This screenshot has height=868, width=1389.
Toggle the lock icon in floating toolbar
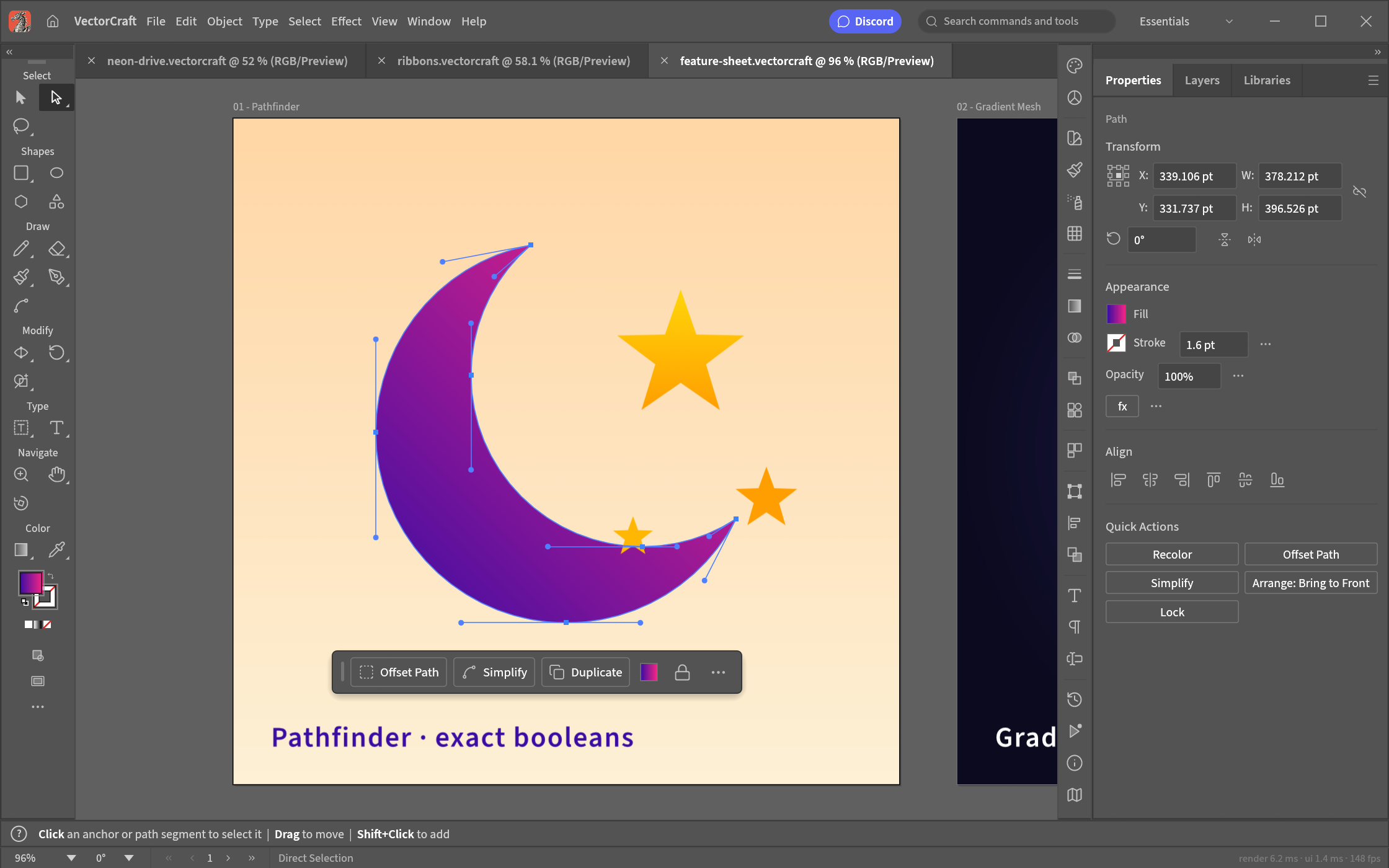coord(682,672)
